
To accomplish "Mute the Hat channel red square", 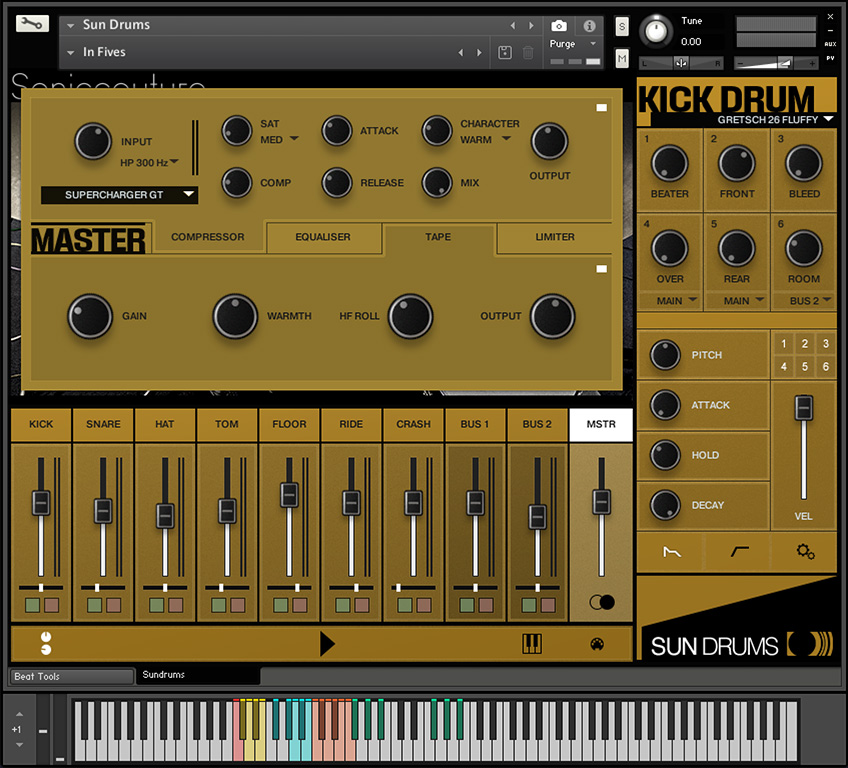I will point(175,605).
